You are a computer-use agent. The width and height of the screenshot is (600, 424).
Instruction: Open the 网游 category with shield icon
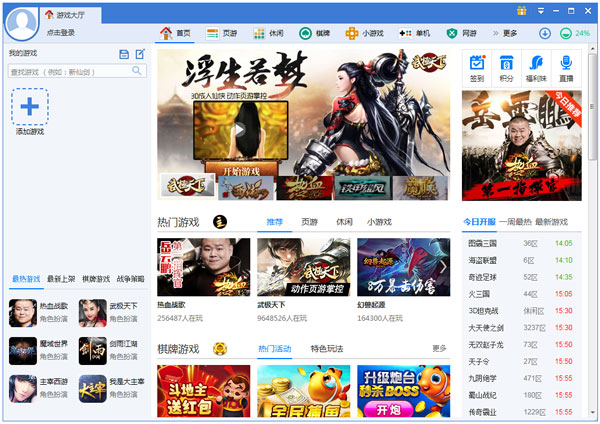461,33
